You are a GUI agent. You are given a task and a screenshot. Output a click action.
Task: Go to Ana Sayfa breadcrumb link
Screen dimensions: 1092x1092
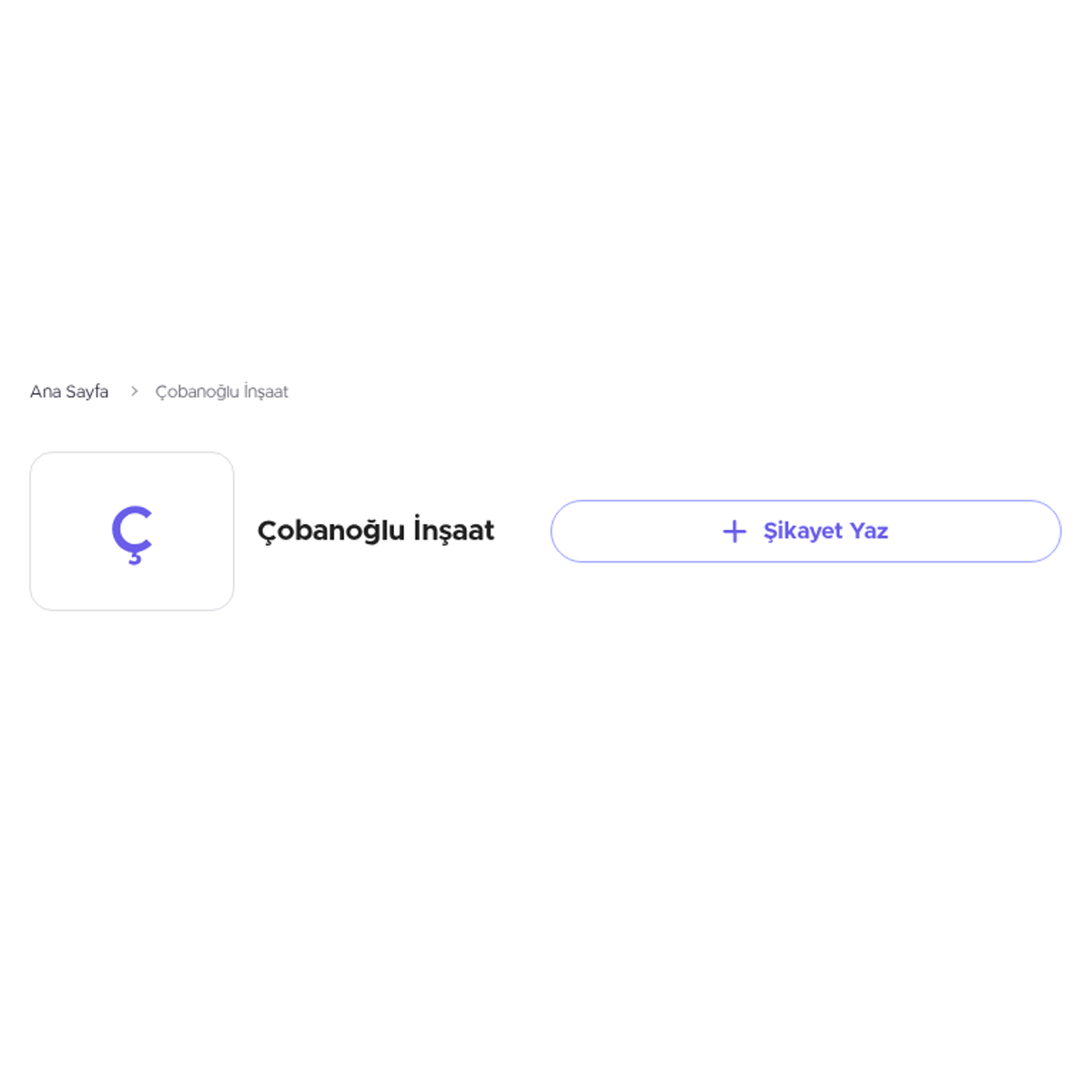pyautogui.click(x=69, y=392)
